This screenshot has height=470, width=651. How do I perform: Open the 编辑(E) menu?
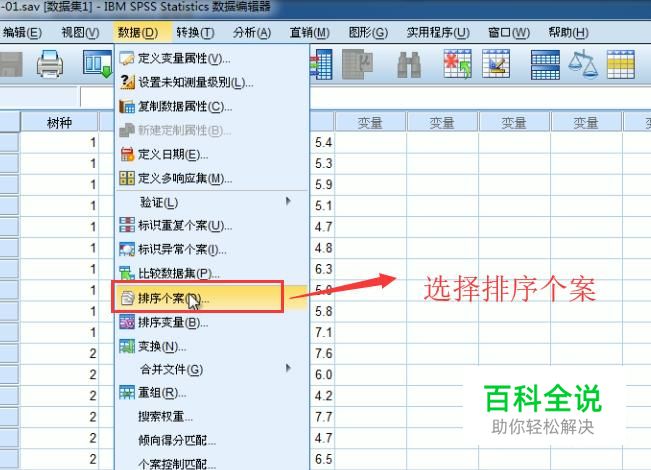[22, 32]
